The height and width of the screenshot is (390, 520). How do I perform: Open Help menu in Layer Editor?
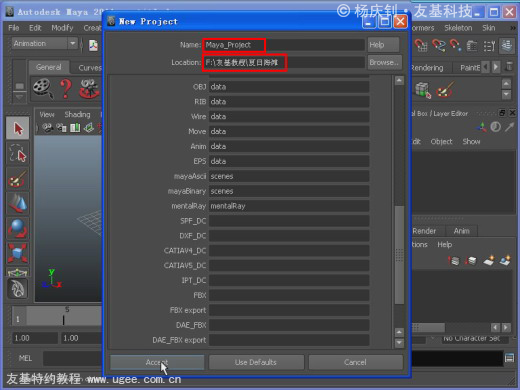[x=445, y=245]
